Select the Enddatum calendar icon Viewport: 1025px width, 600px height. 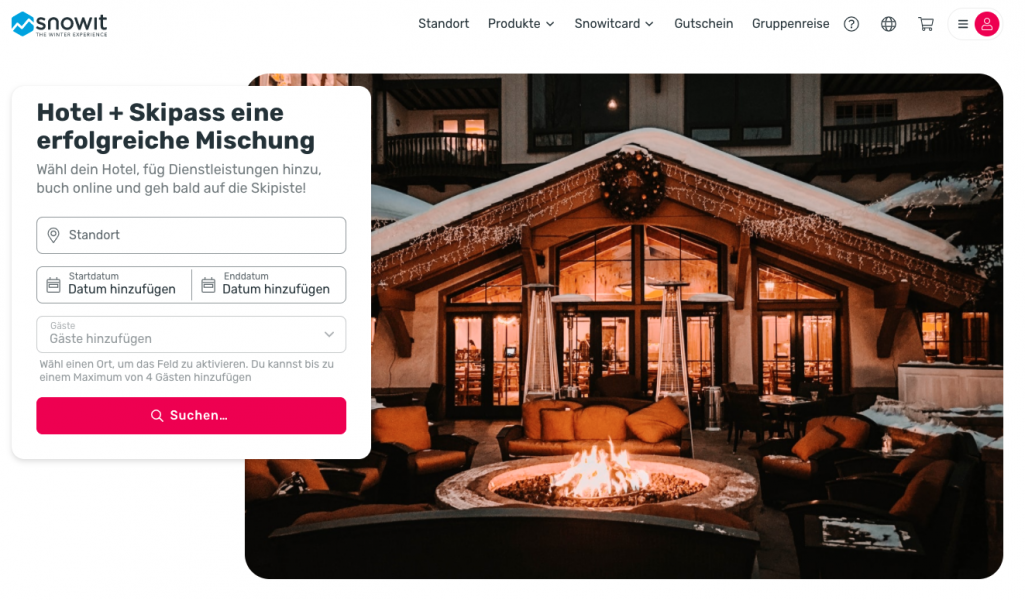tap(208, 285)
